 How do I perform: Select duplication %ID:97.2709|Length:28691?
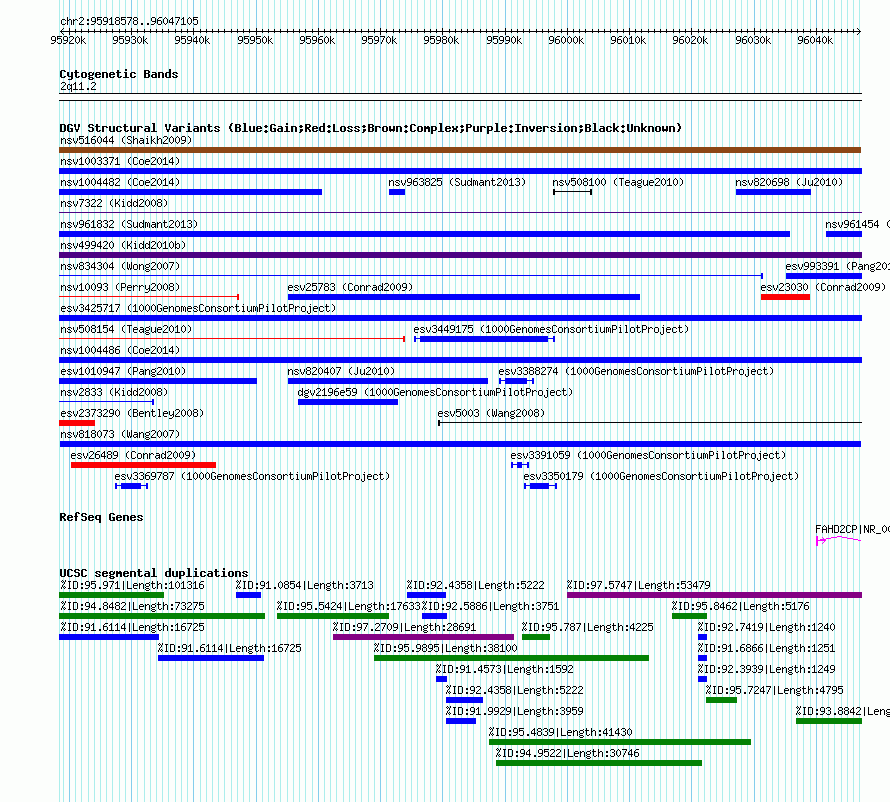pyautogui.click(x=404, y=627)
